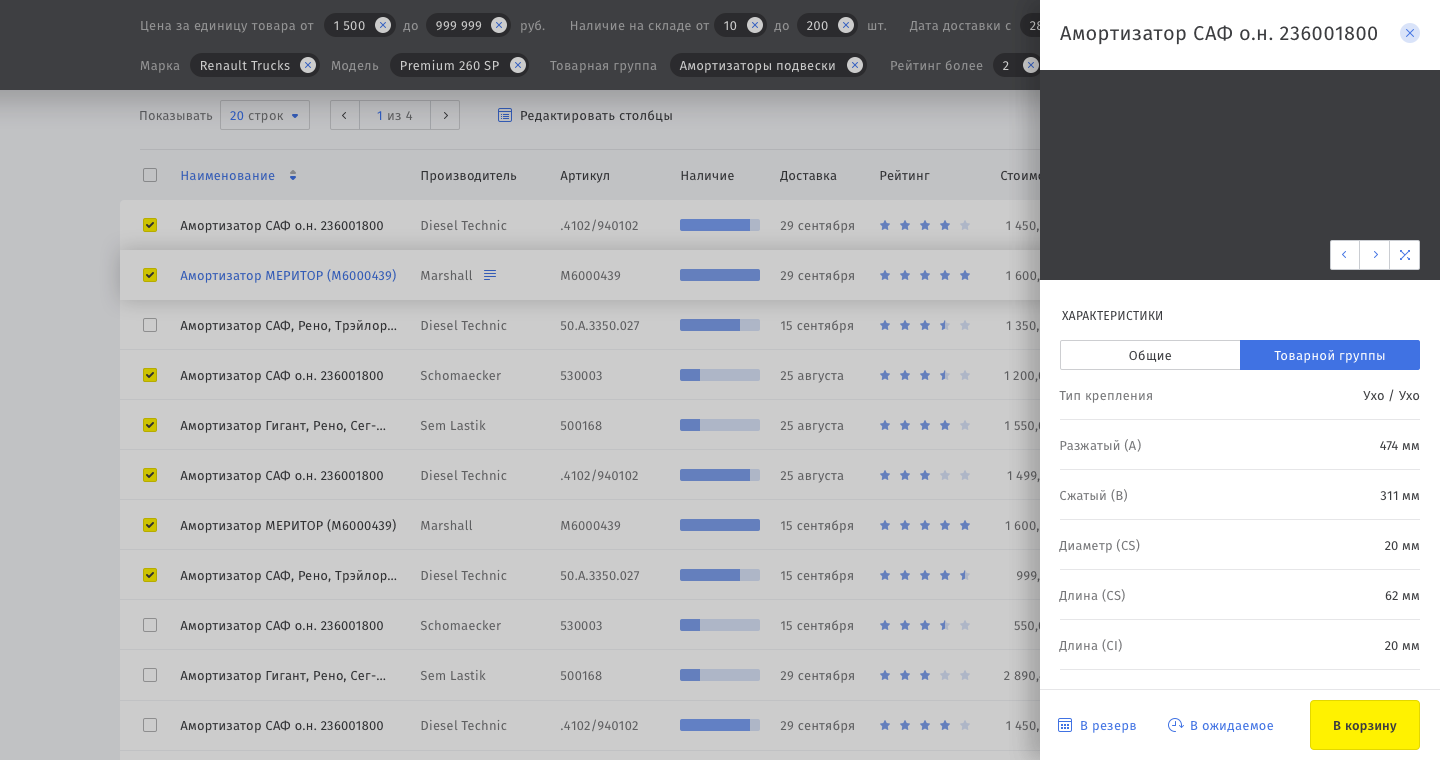Check Schomaecker 15 сентября row checkbox

[150, 625]
